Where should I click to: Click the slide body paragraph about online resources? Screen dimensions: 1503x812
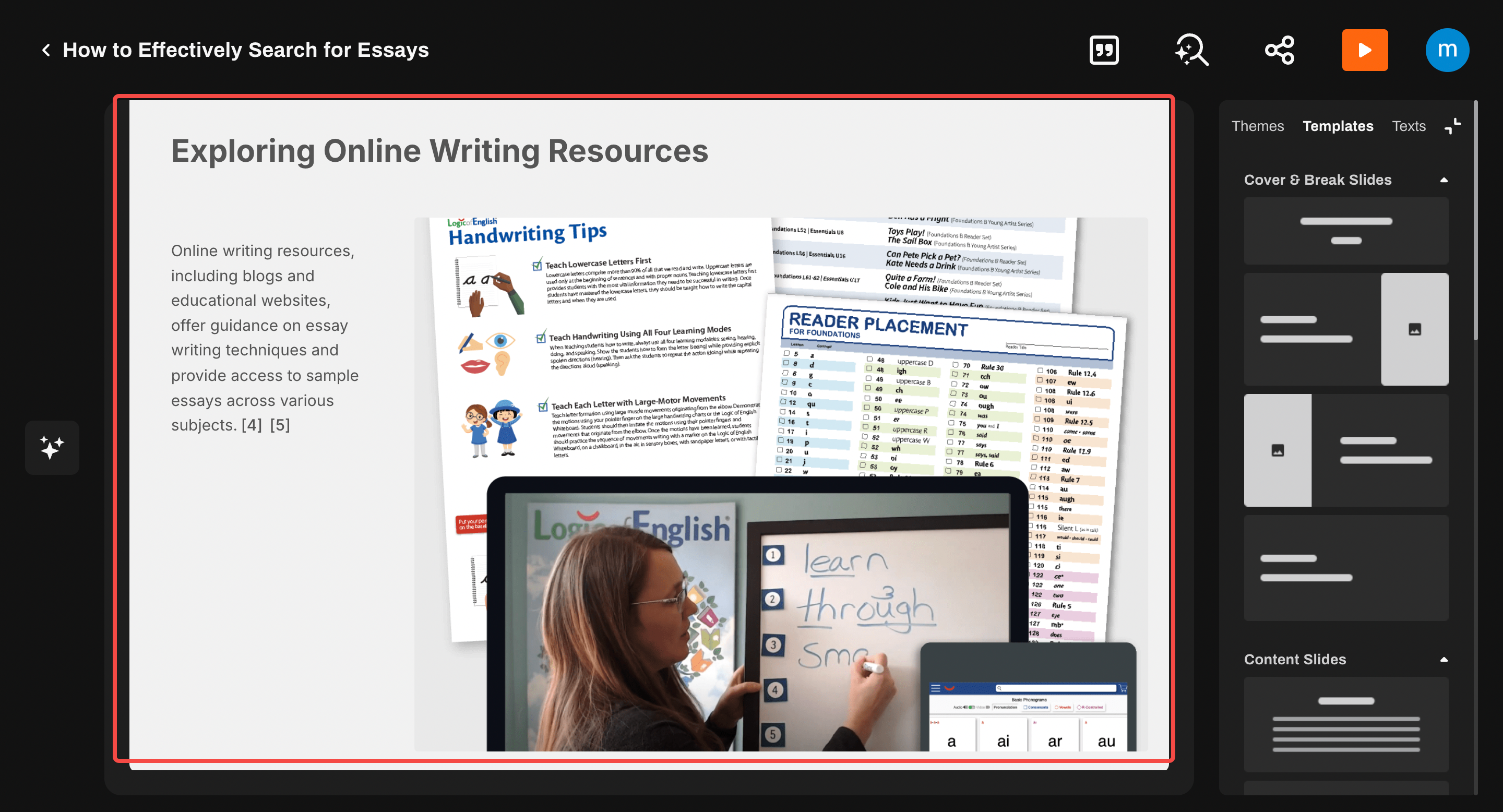click(265, 338)
